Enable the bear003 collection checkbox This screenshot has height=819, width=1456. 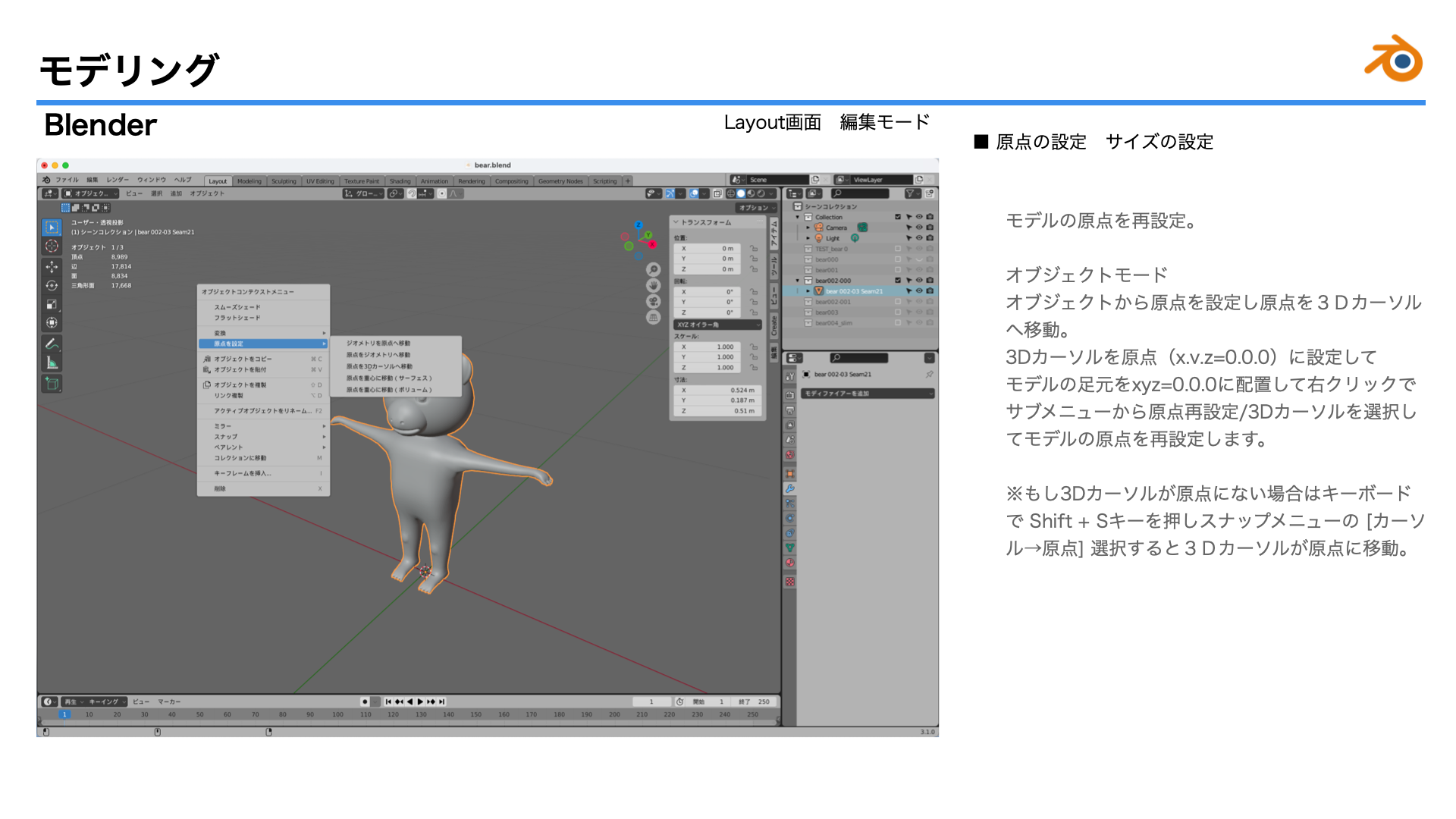click(x=898, y=312)
